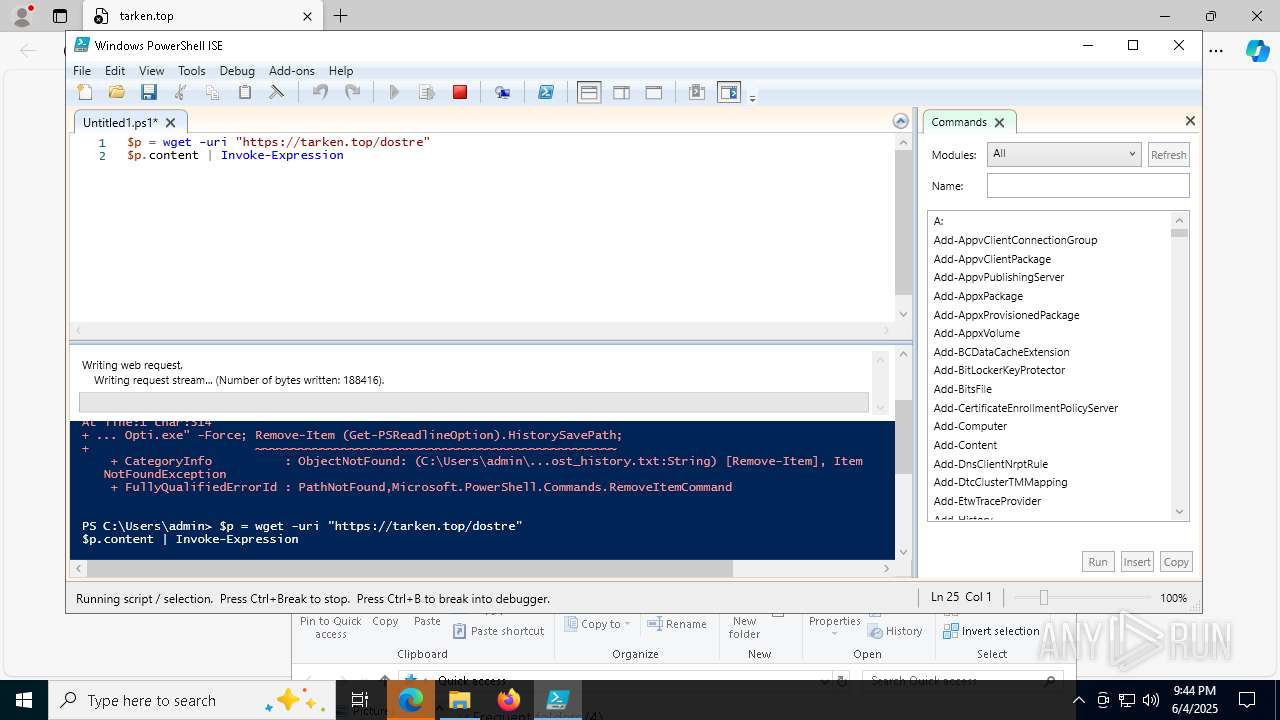Open the Modules dropdown set to All

click(x=1064, y=154)
